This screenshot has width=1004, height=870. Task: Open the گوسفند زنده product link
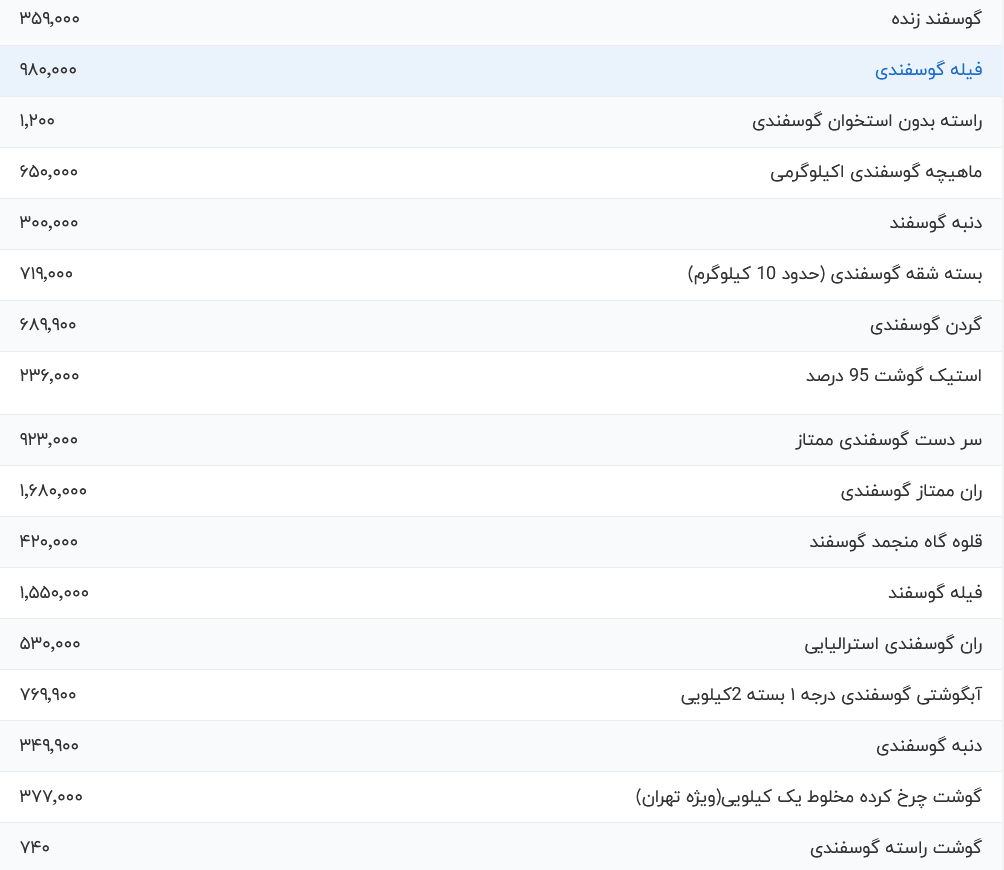click(935, 19)
